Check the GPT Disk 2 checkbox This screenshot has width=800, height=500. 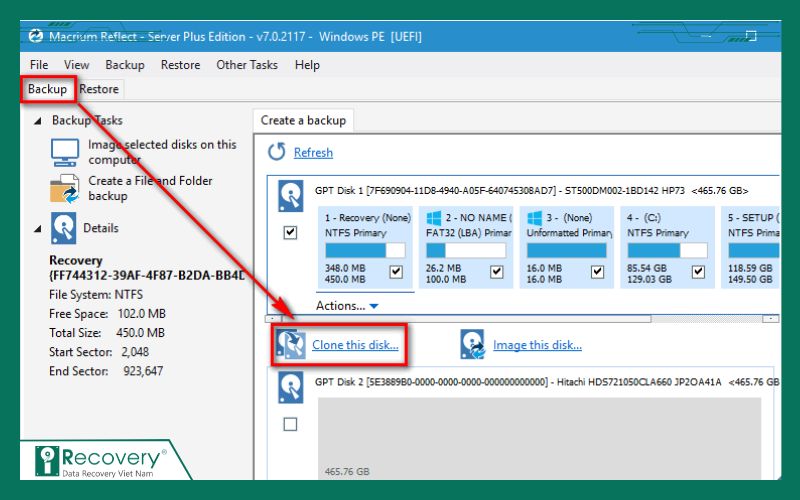tap(290, 424)
